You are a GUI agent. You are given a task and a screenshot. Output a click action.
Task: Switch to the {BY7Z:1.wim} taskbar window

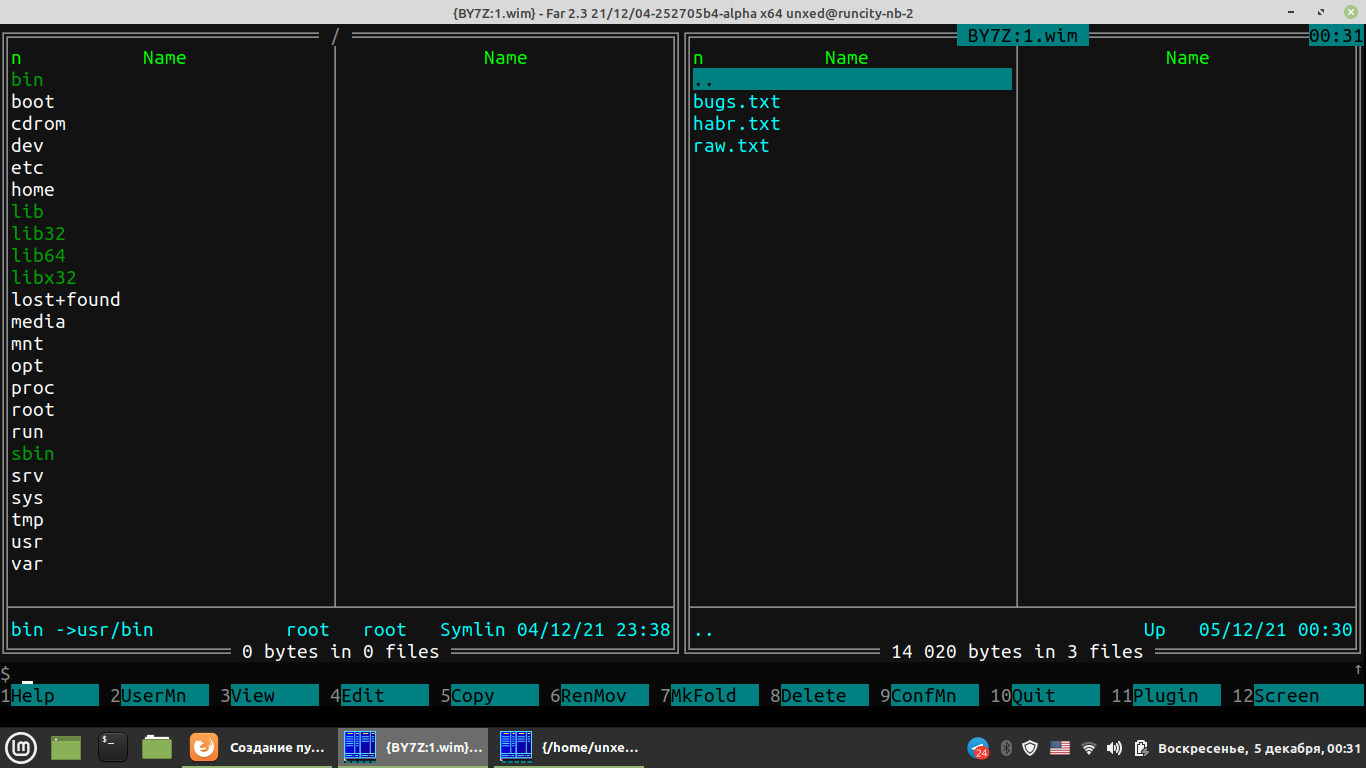click(413, 747)
